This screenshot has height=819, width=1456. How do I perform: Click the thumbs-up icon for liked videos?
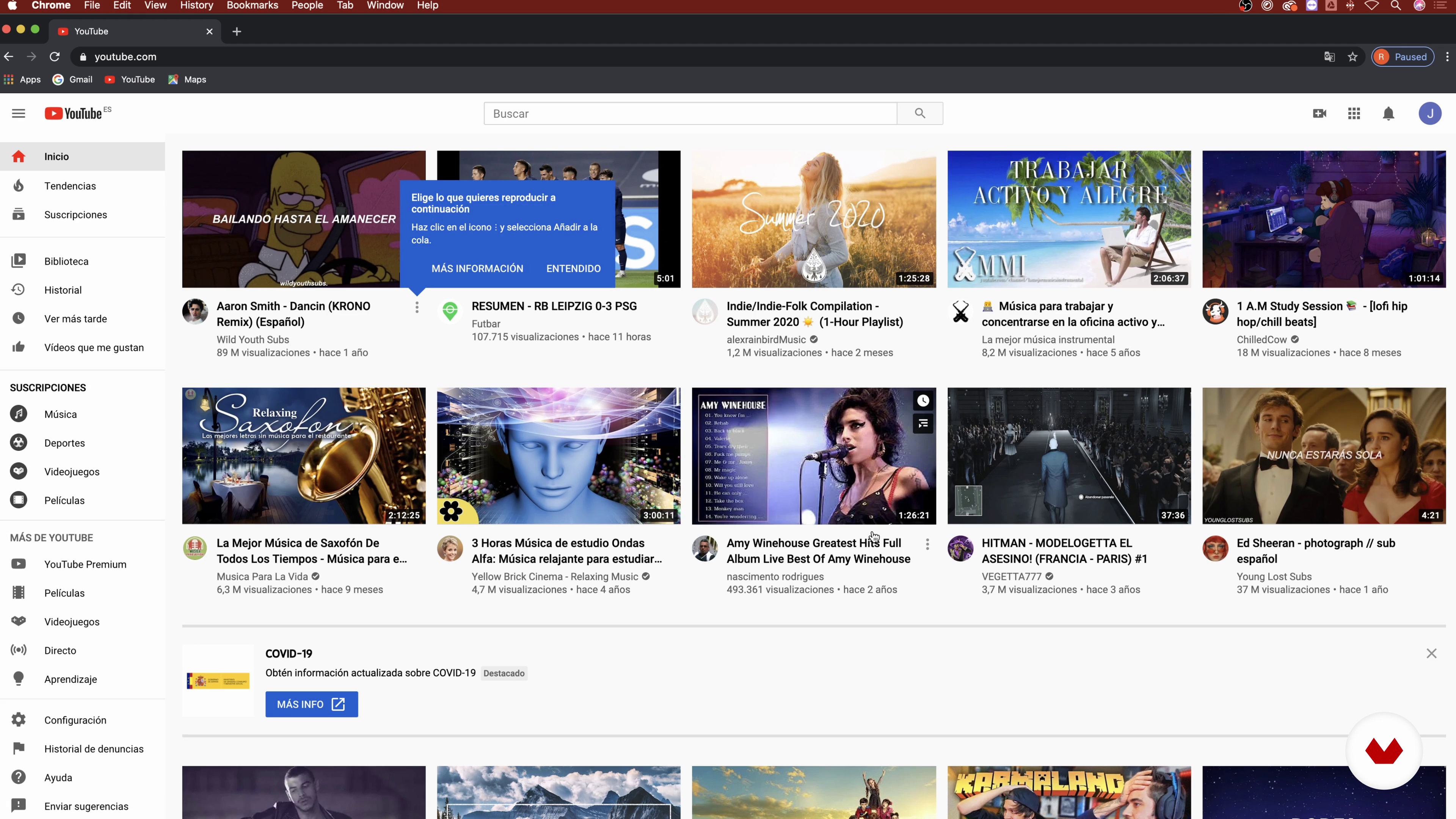coord(19,347)
